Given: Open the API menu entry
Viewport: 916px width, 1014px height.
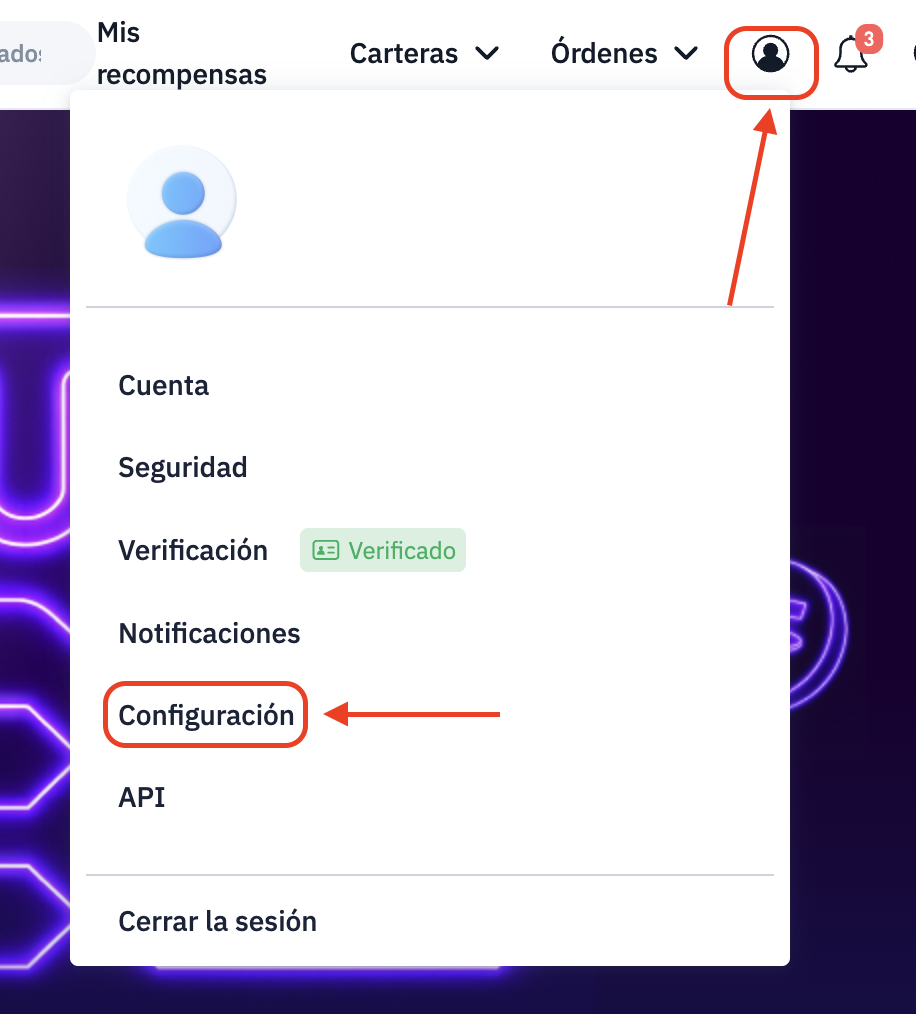Looking at the screenshot, I should [x=142, y=797].
